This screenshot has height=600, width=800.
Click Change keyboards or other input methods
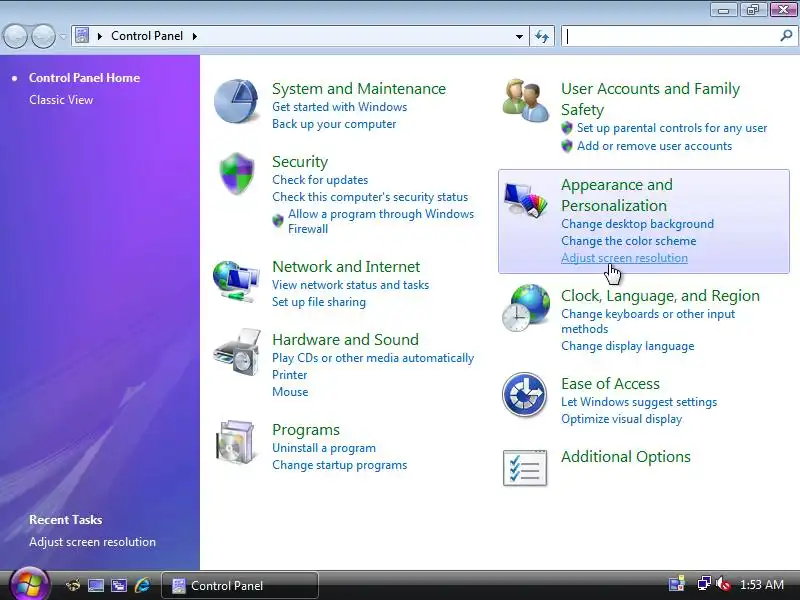click(x=648, y=321)
